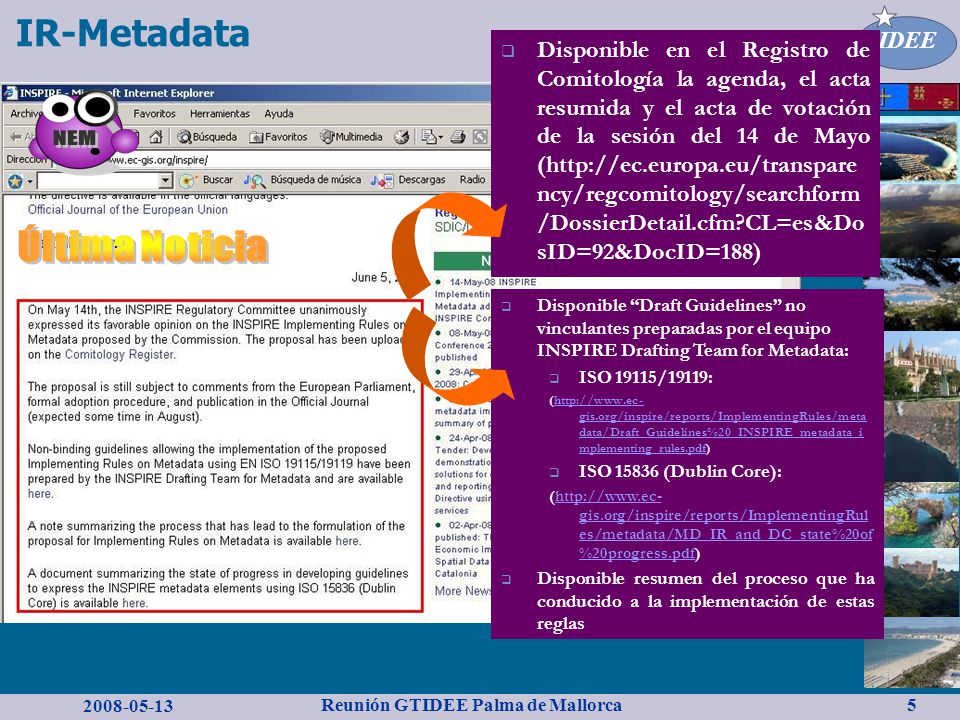This screenshot has width=960, height=720.
Task: Select the cathedral photo thumbnail
Action: click(x=920, y=366)
